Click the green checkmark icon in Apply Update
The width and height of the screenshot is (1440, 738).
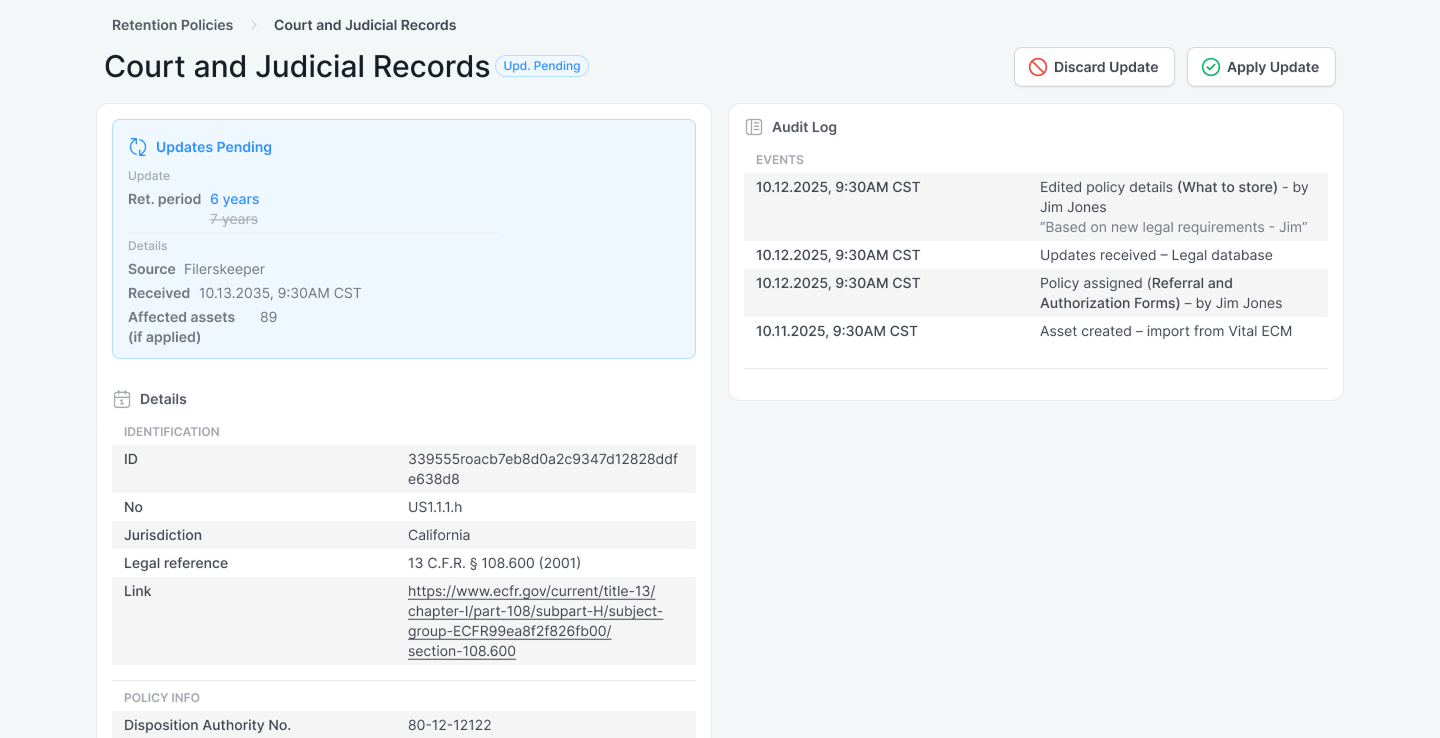1211,67
